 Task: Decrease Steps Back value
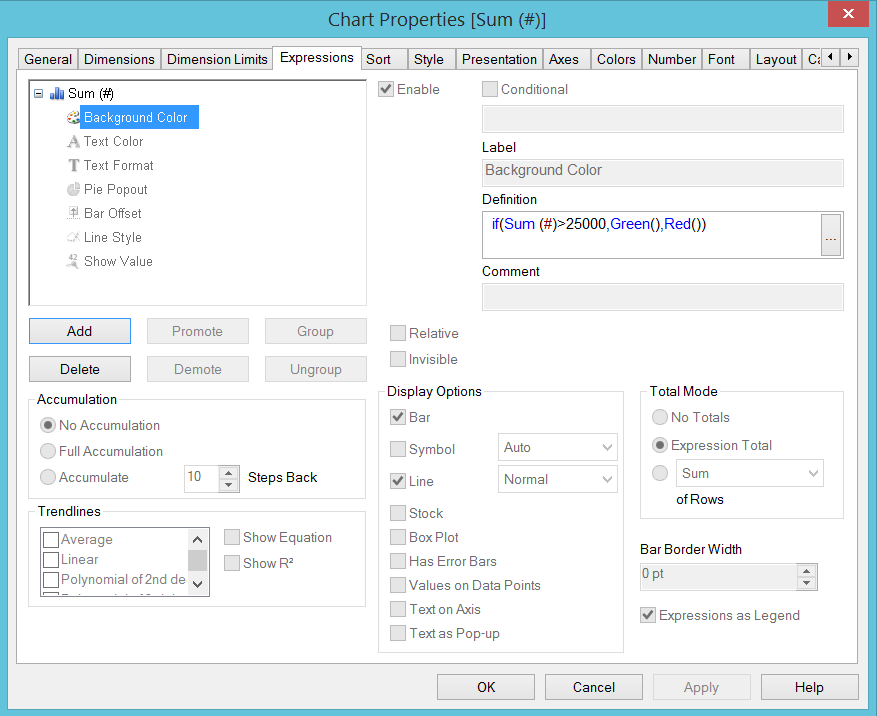tap(228, 485)
